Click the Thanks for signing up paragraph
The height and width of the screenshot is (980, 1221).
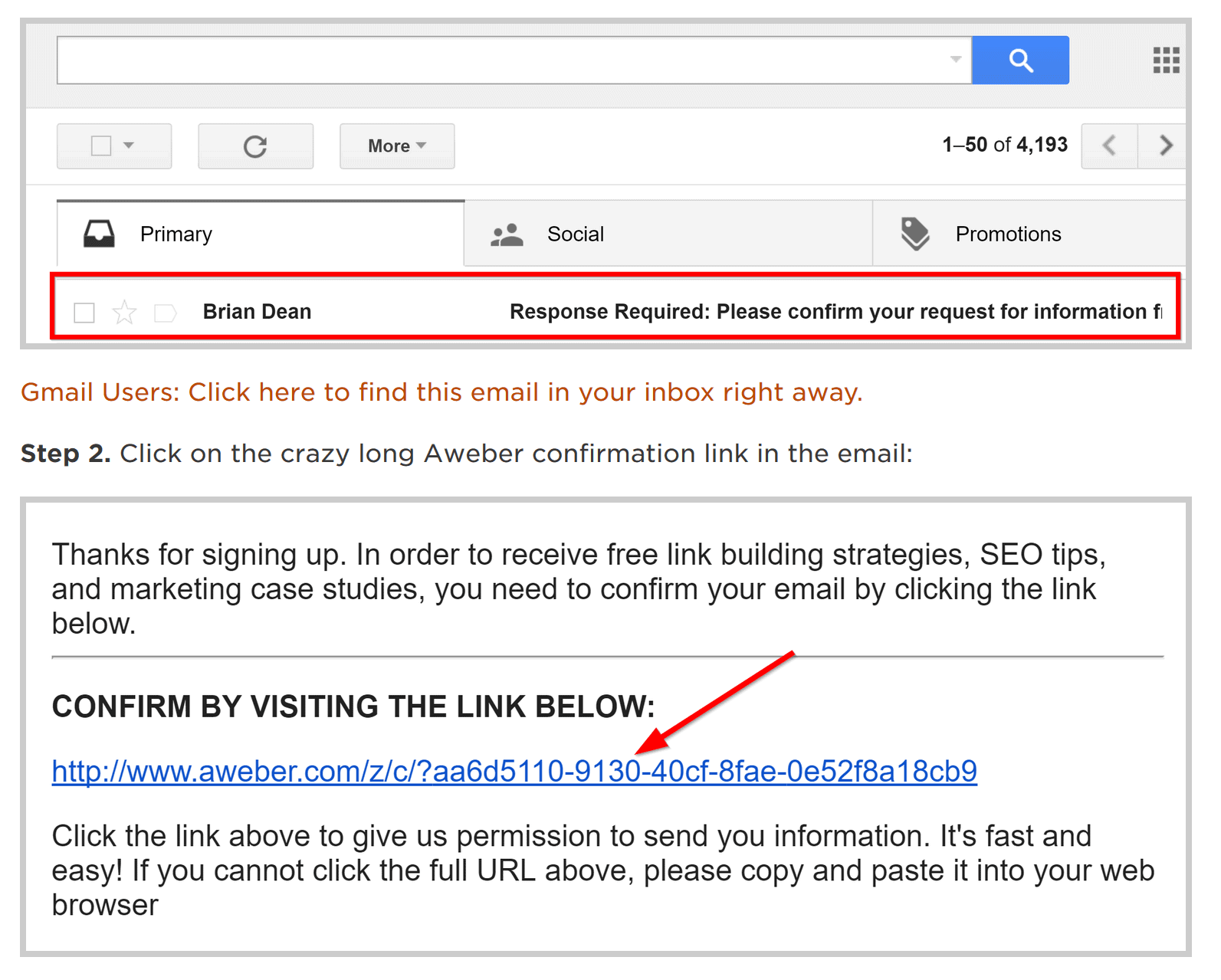[579, 589]
